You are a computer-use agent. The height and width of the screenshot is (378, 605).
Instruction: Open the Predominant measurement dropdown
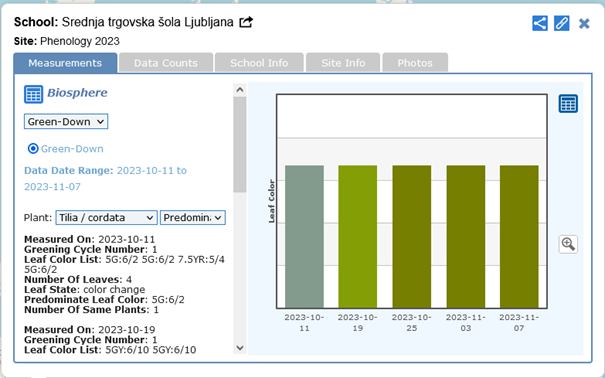pos(193,218)
